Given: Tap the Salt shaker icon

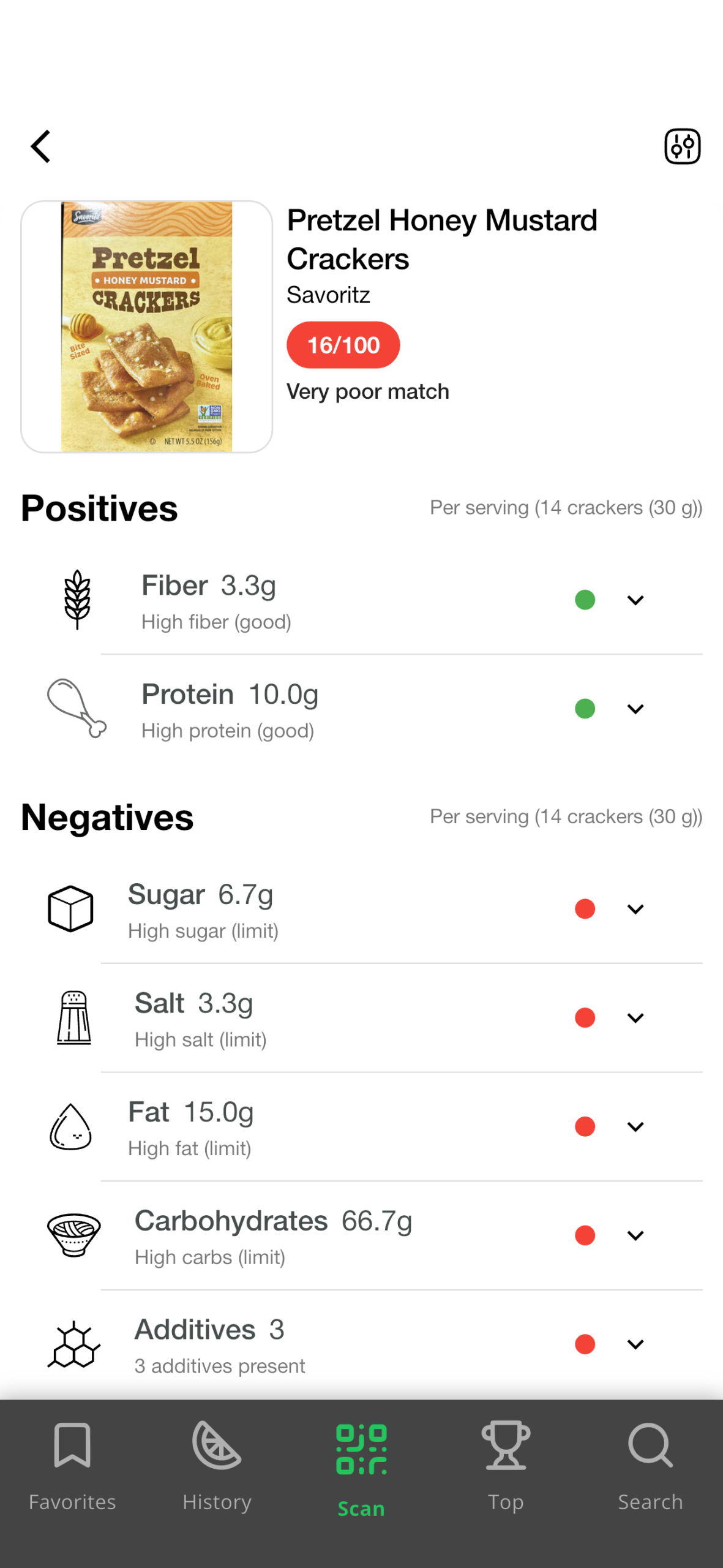Looking at the screenshot, I should tap(74, 1017).
